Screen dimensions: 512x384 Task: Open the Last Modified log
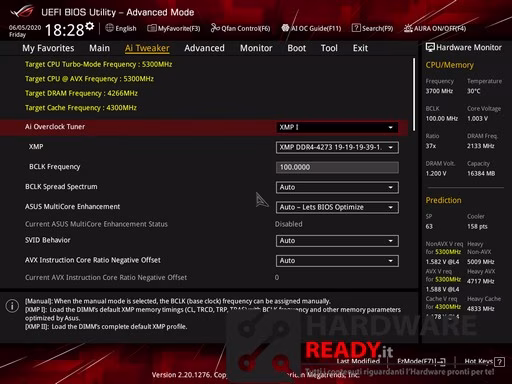(358, 361)
